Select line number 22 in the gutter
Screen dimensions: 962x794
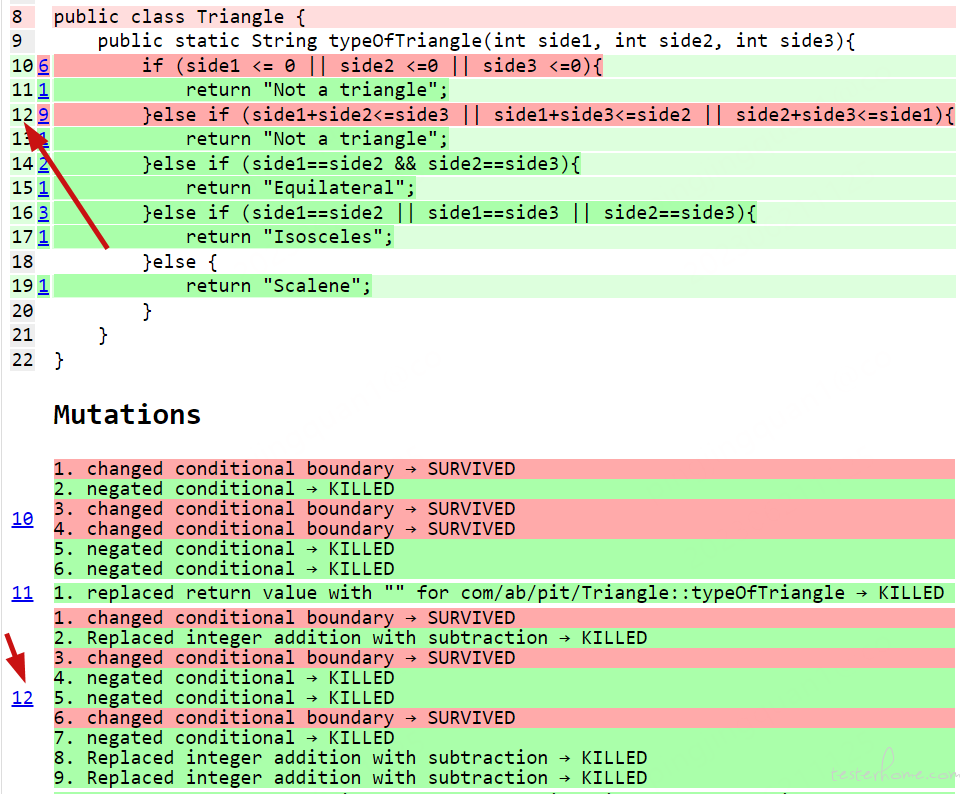point(23,360)
